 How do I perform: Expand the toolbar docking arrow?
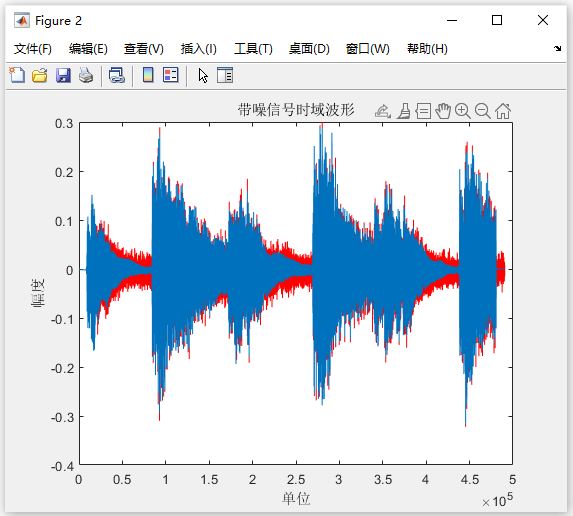558,48
